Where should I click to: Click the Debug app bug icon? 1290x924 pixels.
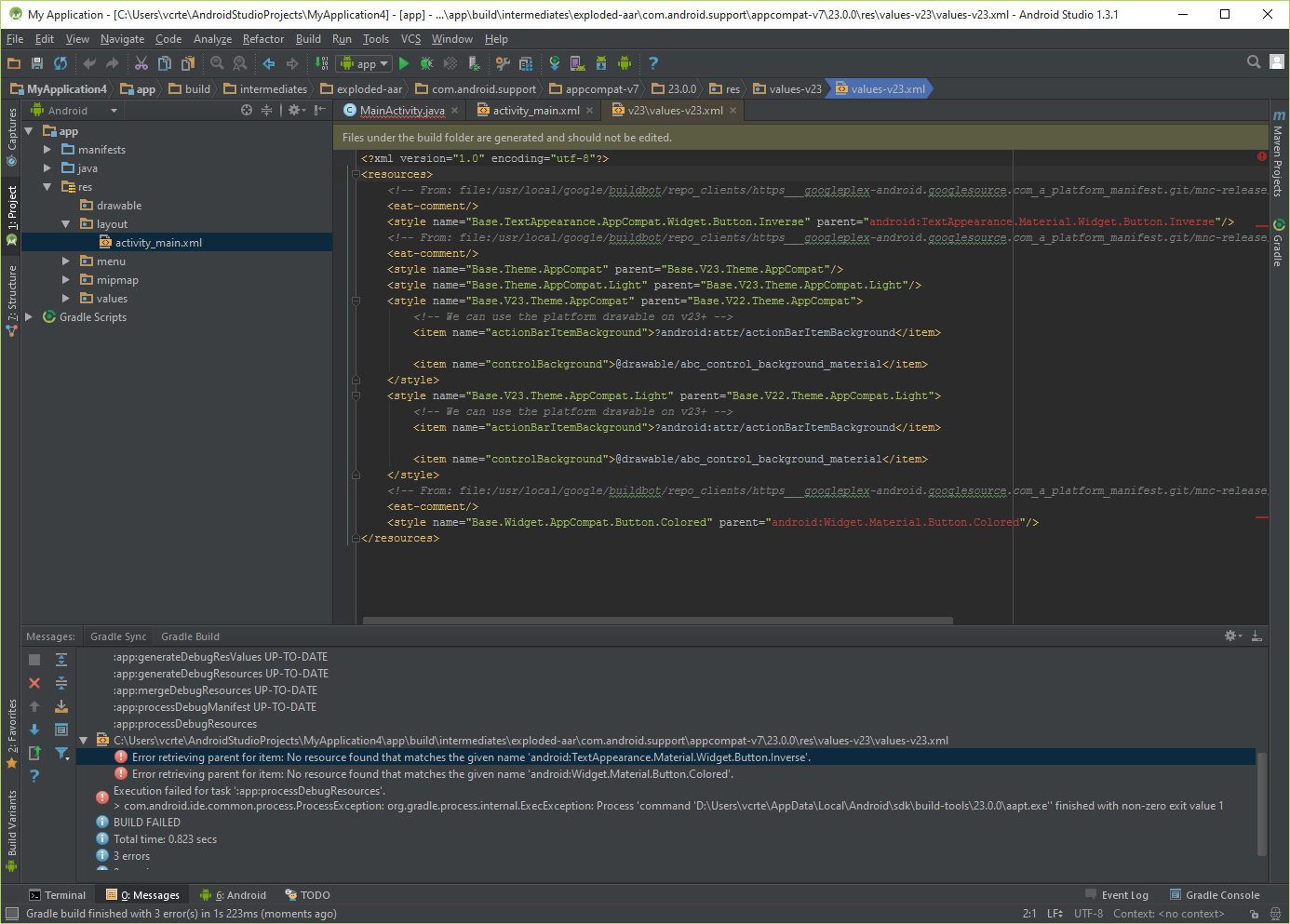coord(426,63)
